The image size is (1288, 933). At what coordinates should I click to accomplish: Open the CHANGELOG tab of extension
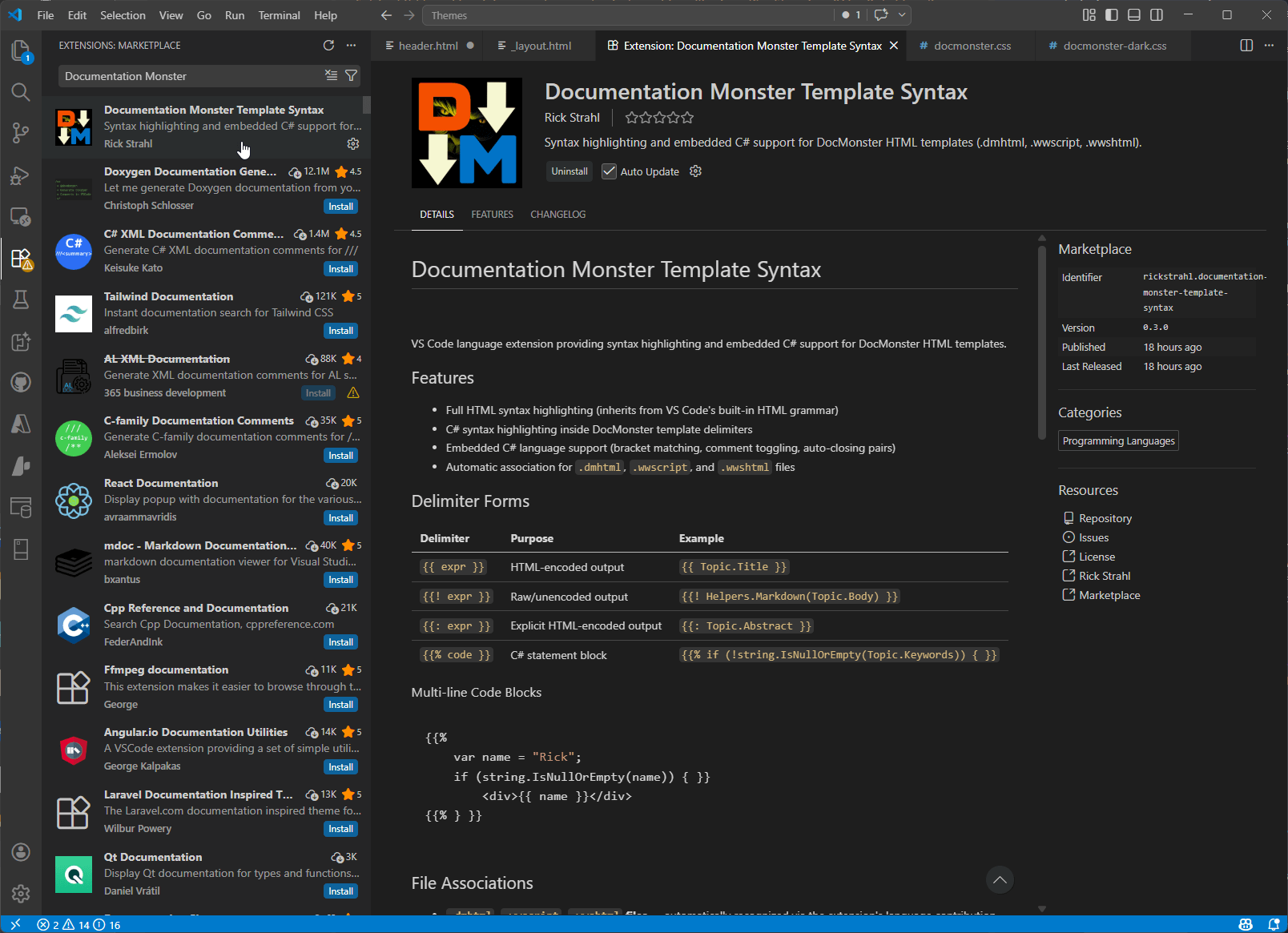557,215
